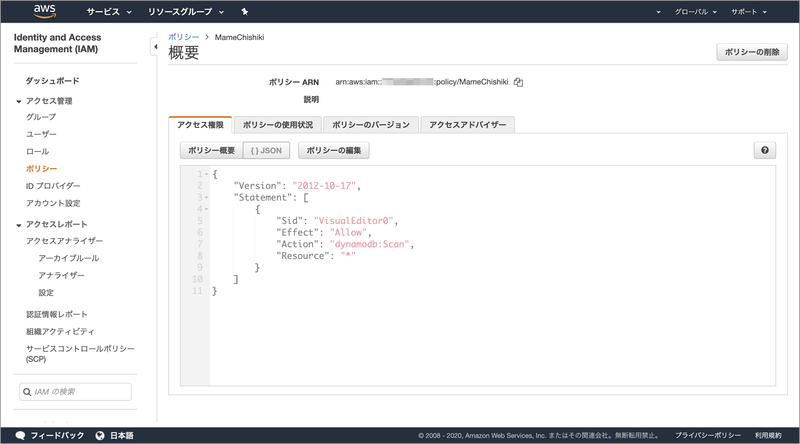Collapse the アクセスレポート section
Image resolution: width=800 pixels, height=444 pixels.
(x=19, y=225)
